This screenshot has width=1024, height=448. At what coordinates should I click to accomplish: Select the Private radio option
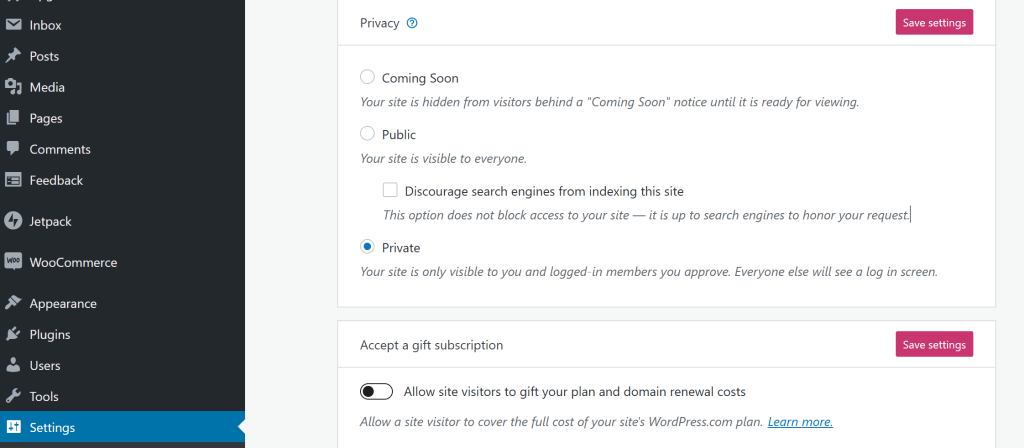coord(367,247)
